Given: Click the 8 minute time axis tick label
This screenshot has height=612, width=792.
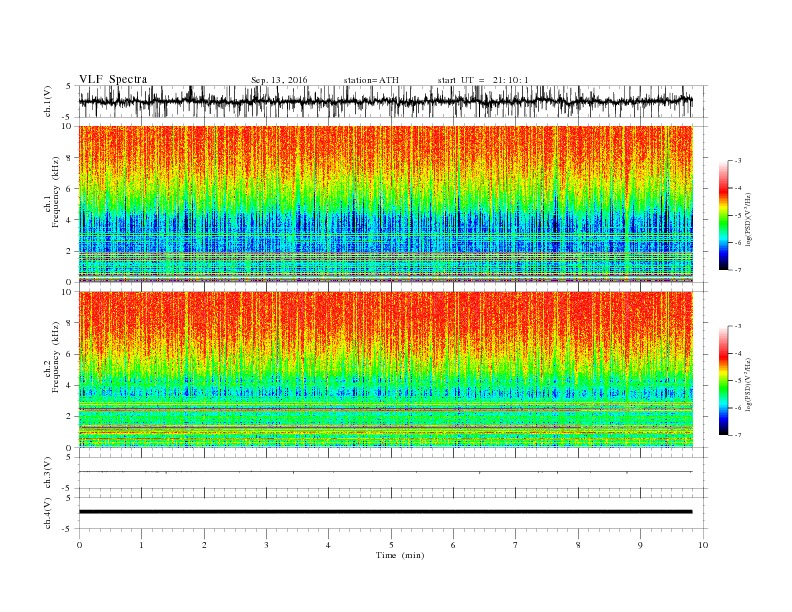Looking at the screenshot, I should click(578, 545).
